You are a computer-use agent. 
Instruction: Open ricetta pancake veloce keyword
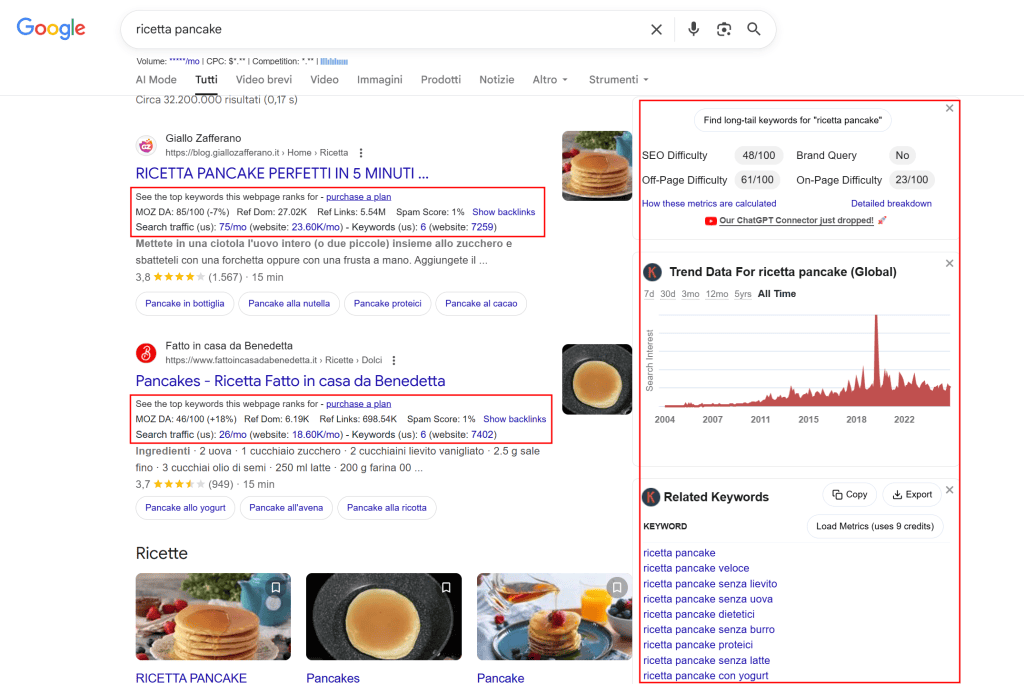coord(696,568)
